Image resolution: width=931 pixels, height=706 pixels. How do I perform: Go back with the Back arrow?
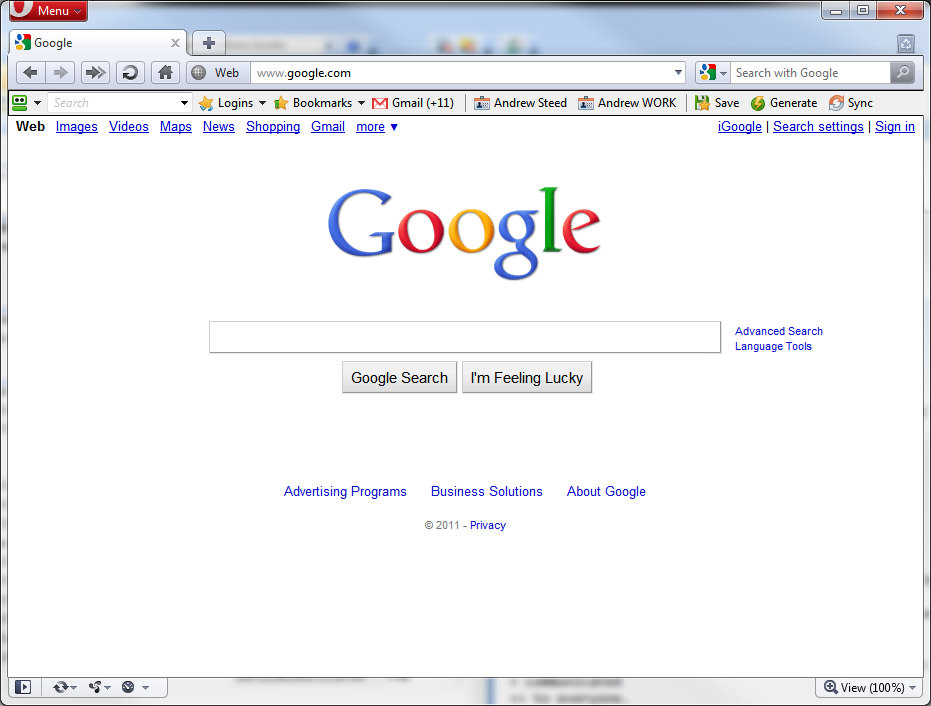pyautogui.click(x=30, y=73)
